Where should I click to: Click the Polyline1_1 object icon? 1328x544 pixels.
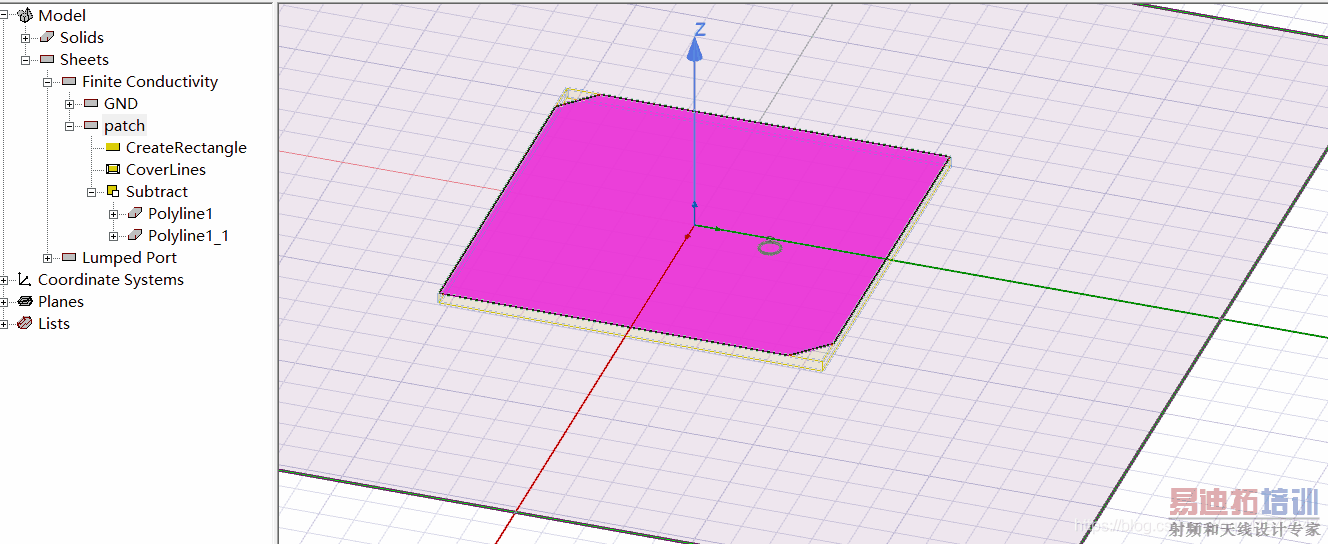(135, 235)
